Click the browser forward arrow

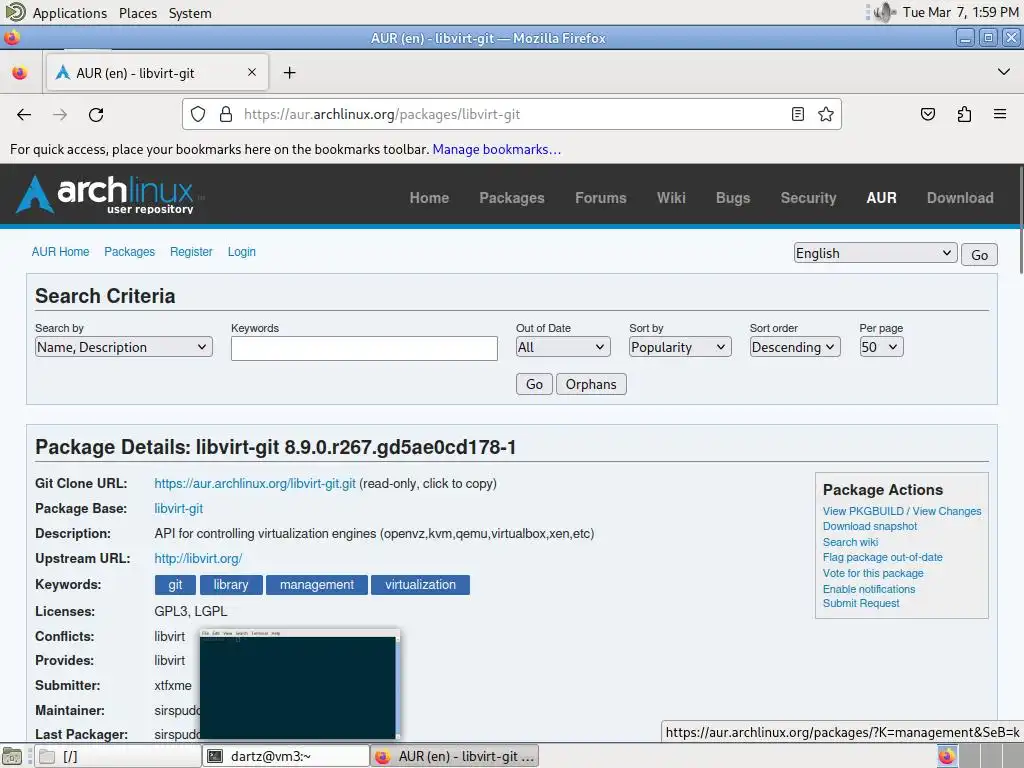(x=60, y=115)
